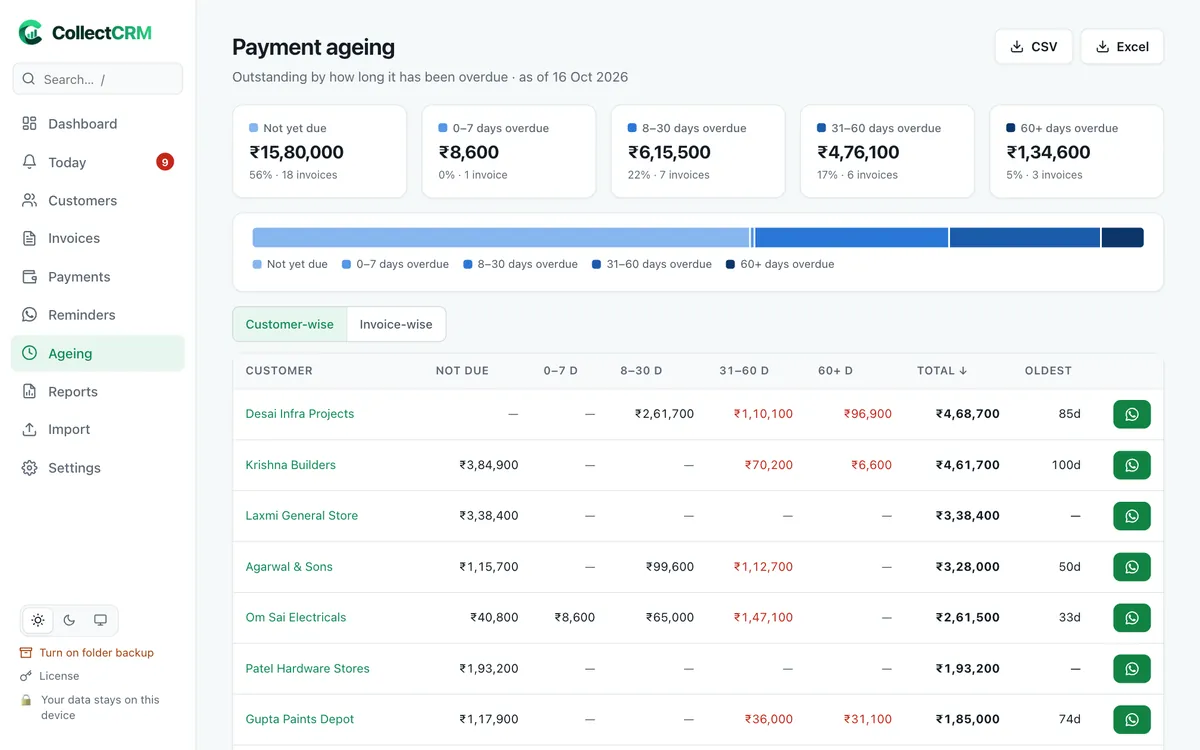Send WhatsApp reminder to Krishna Builders

[x=1132, y=465]
